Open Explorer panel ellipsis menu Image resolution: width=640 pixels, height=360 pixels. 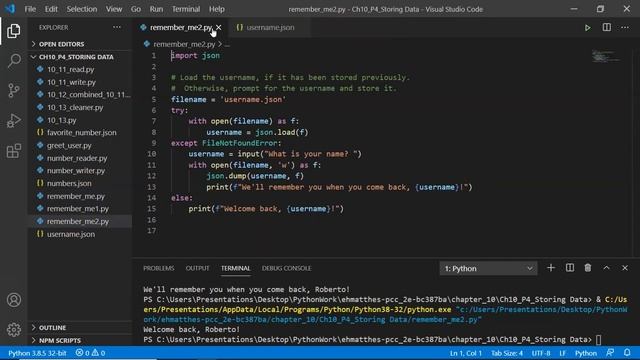tap(117, 27)
